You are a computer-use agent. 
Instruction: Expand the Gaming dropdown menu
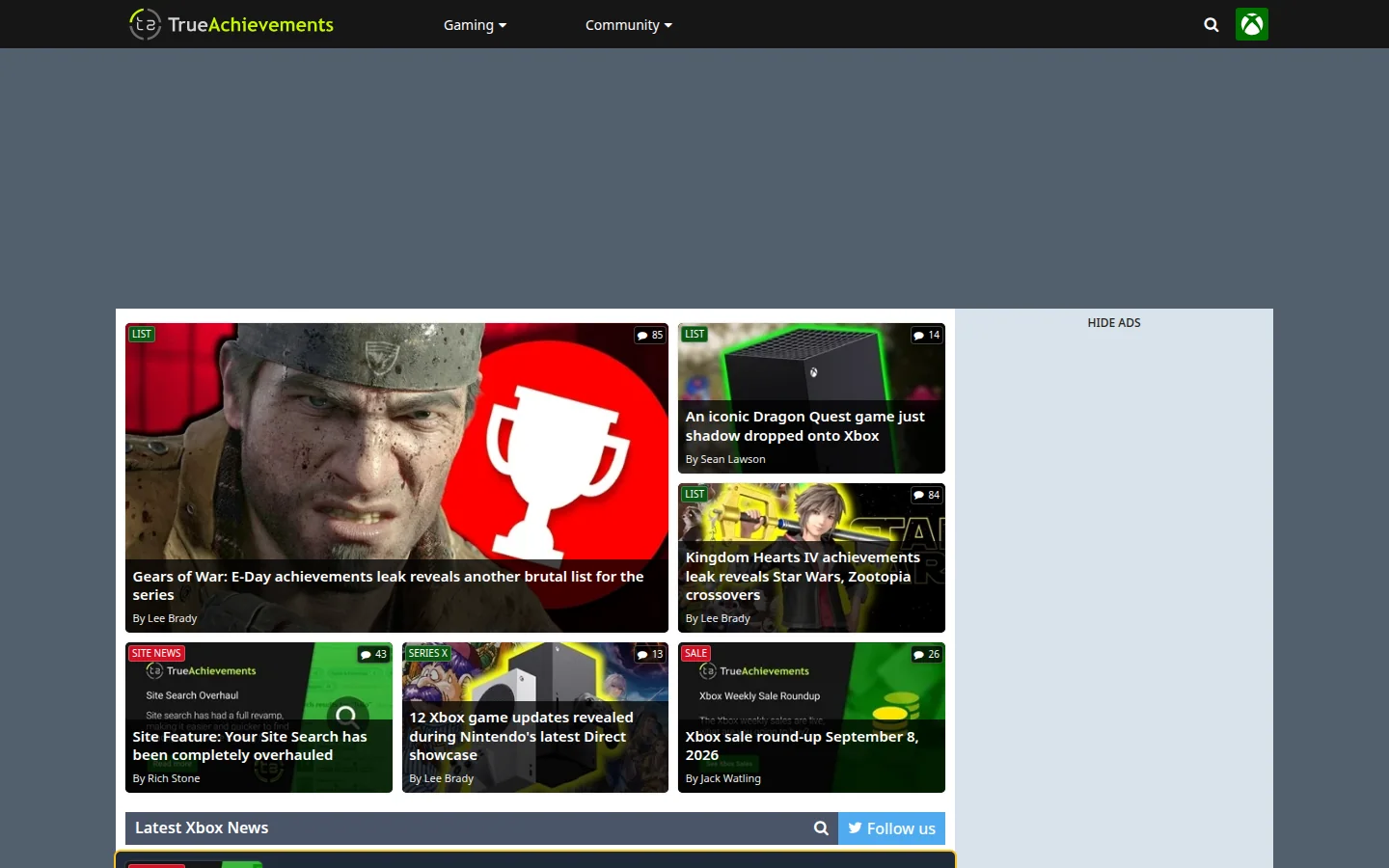pos(475,25)
